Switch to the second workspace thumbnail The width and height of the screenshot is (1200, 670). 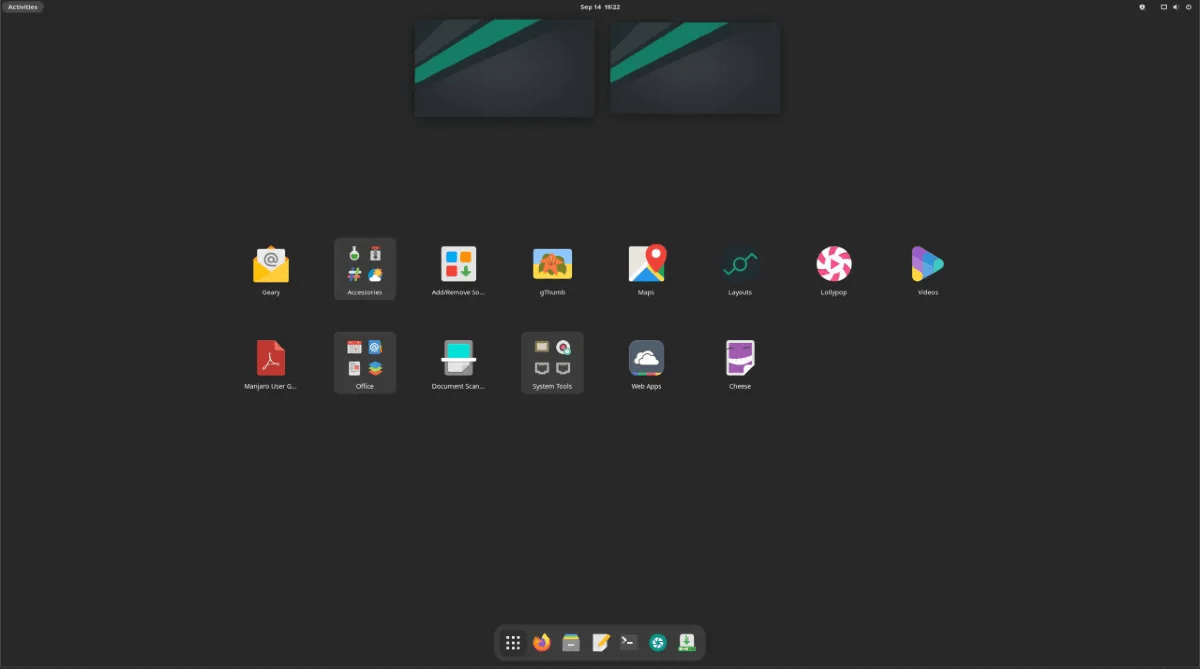click(x=694, y=67)
